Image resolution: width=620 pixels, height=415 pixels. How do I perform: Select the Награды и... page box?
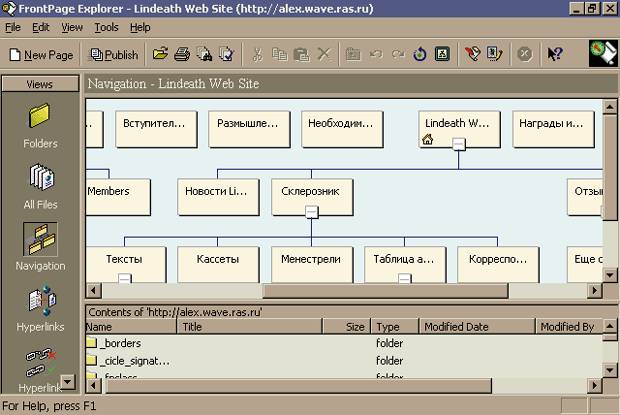click(553, 129)
